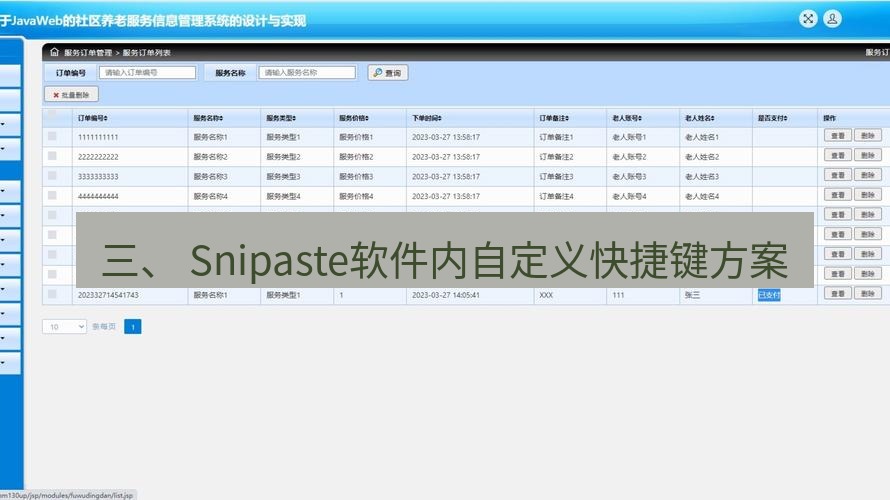Check the box for order 4444444444
The height and width of the screenshot is (500, 890).
click(52, 195)
